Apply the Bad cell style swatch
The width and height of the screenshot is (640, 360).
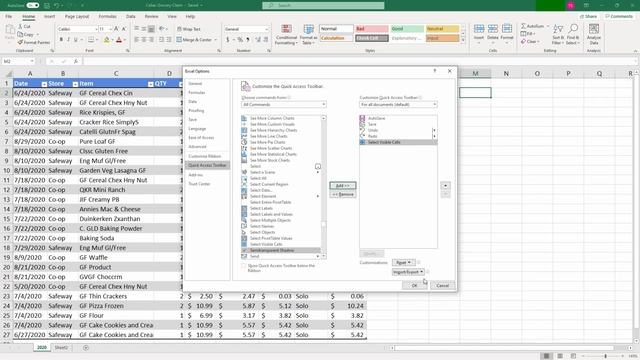(371, 29)
